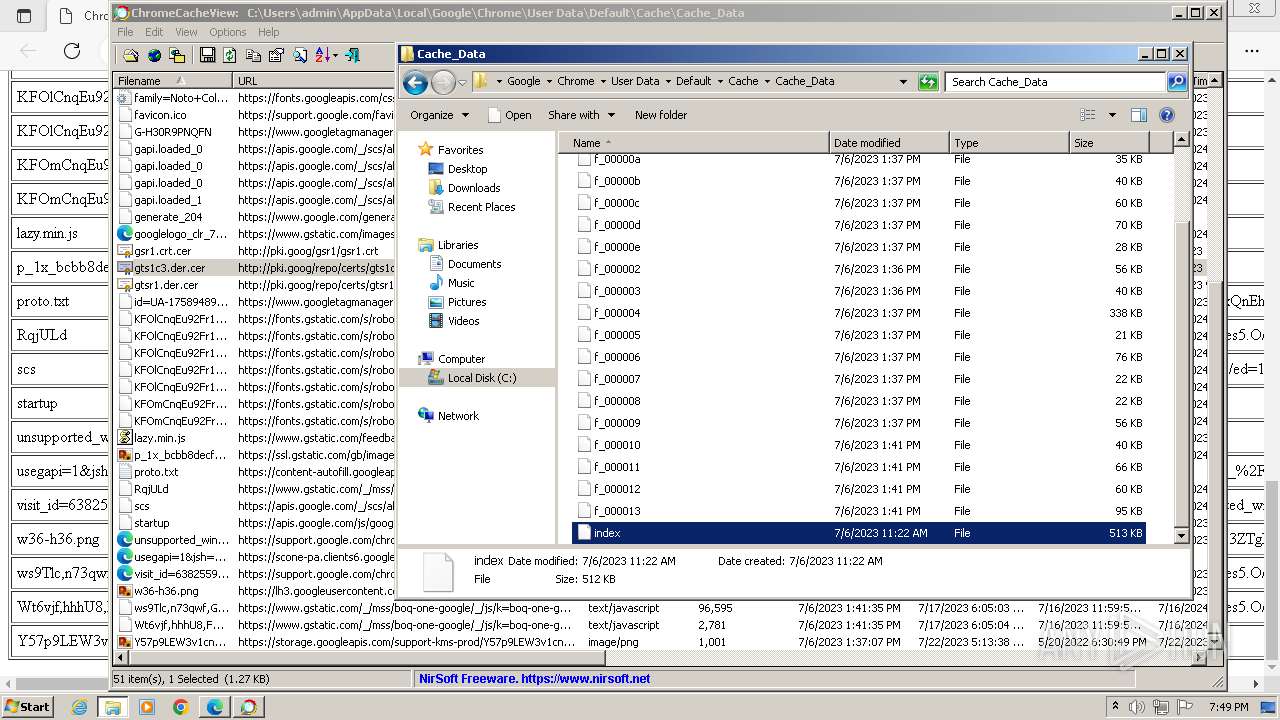Screen dimensions: 1280x720
Task: Open Microsoft Edge taskbar icon
Action: click(x=215, y=707)
